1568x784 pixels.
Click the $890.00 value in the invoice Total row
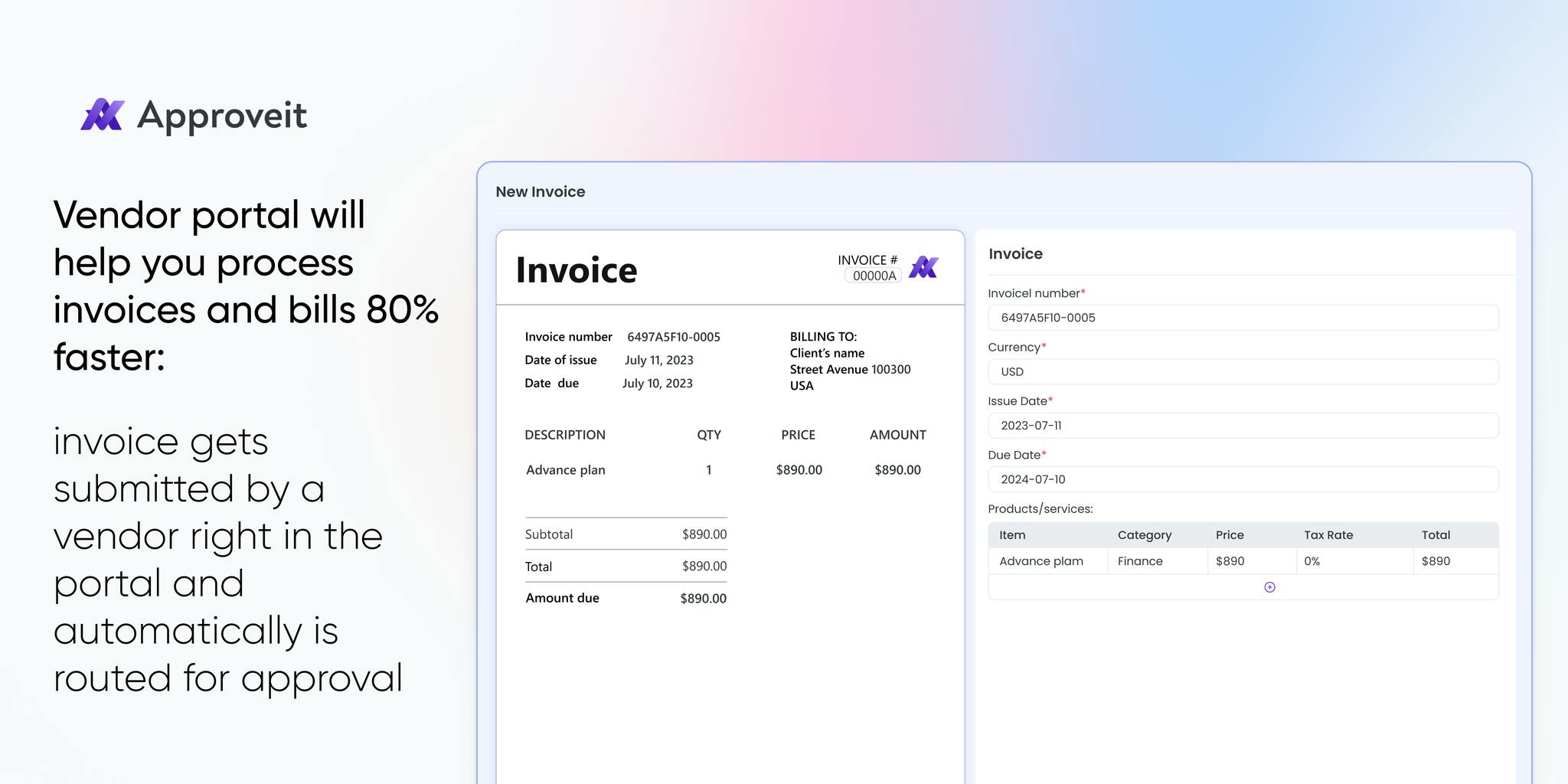pyautogui.click(x=704, y=567)
